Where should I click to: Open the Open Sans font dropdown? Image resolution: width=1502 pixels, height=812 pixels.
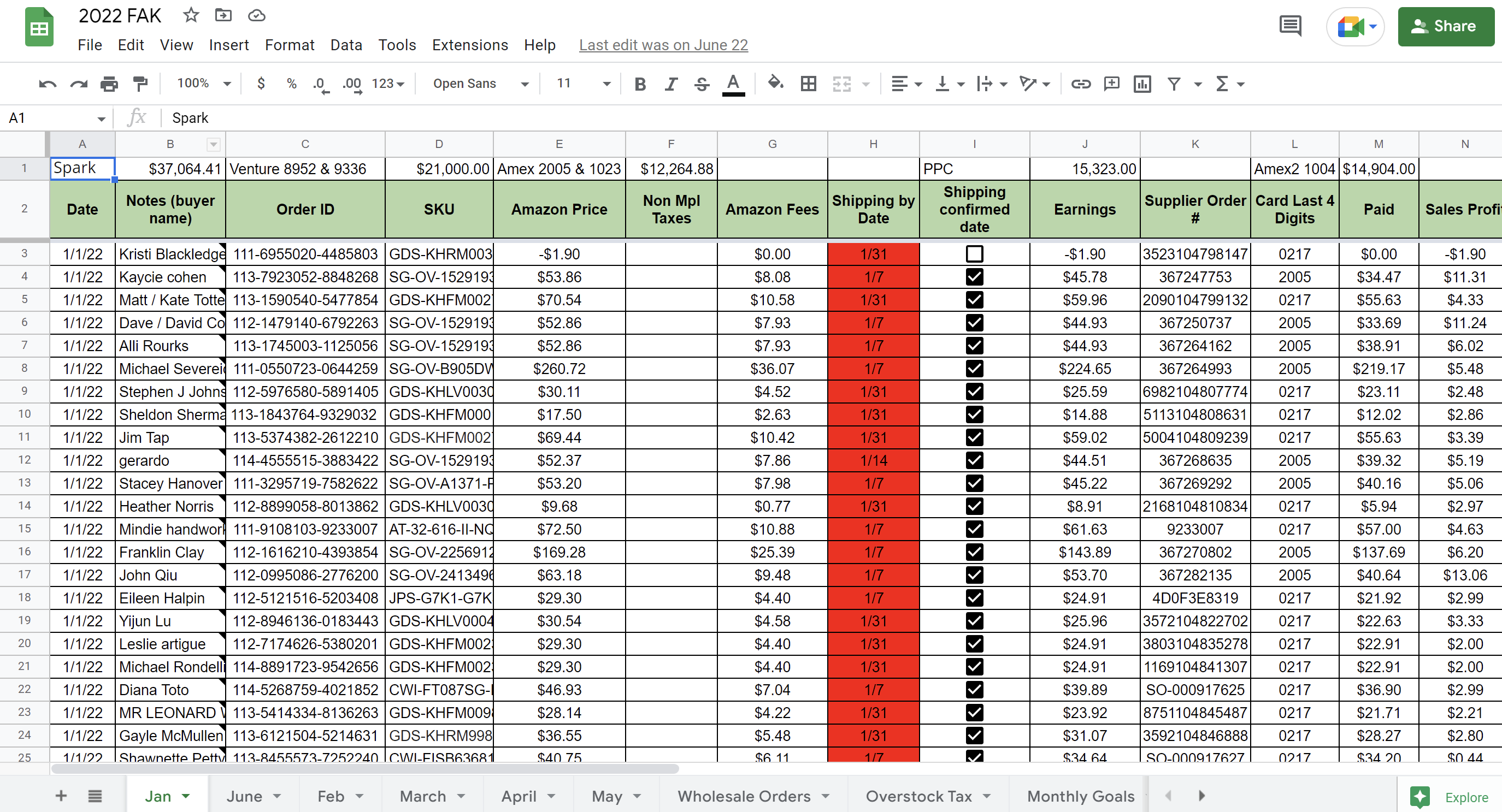click(481, 84)
